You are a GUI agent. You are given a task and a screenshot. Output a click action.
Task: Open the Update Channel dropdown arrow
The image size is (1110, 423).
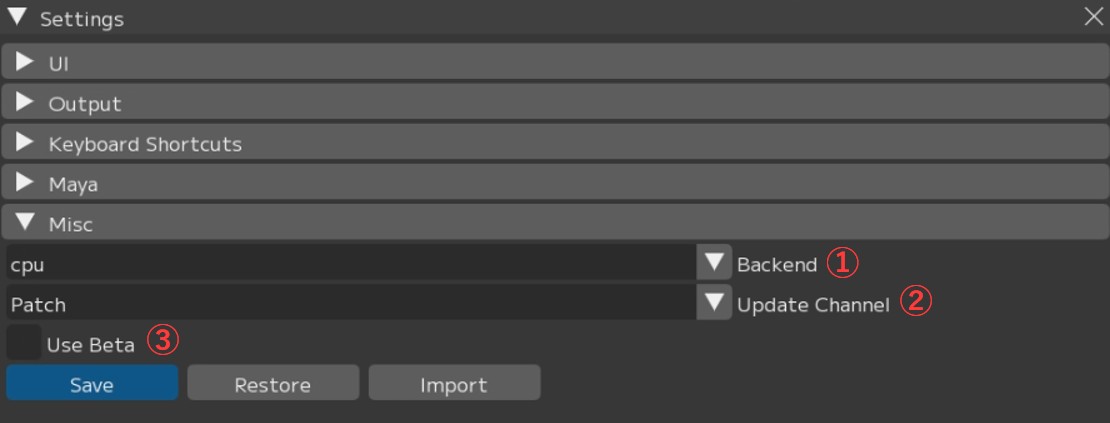(714, 304)
